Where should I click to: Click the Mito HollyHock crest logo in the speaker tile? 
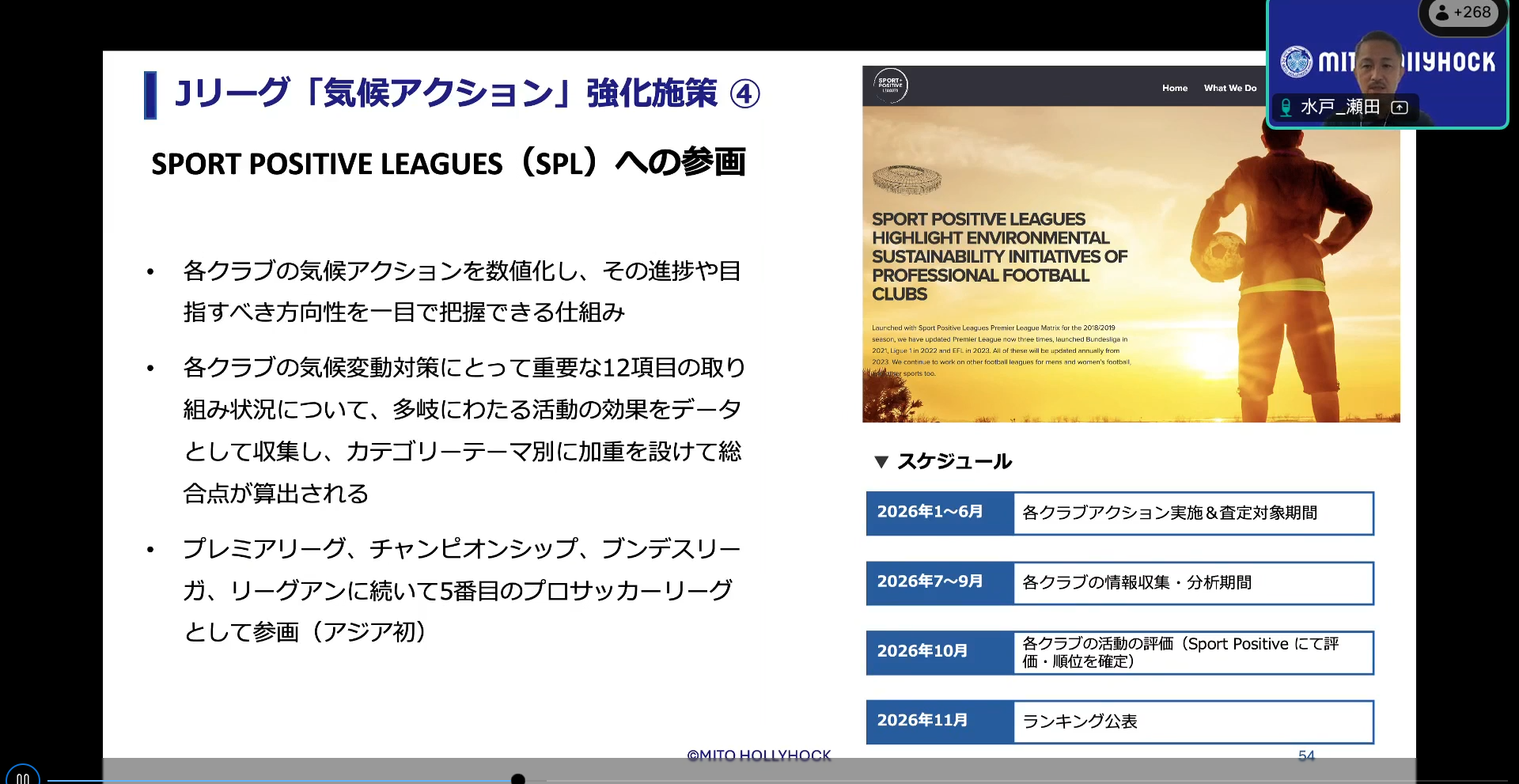pos(1297,62)
